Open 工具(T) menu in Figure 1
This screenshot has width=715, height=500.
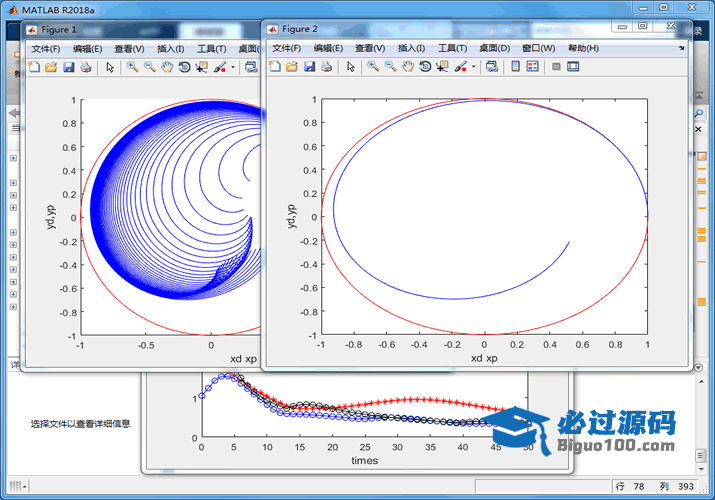click(212, 49)
